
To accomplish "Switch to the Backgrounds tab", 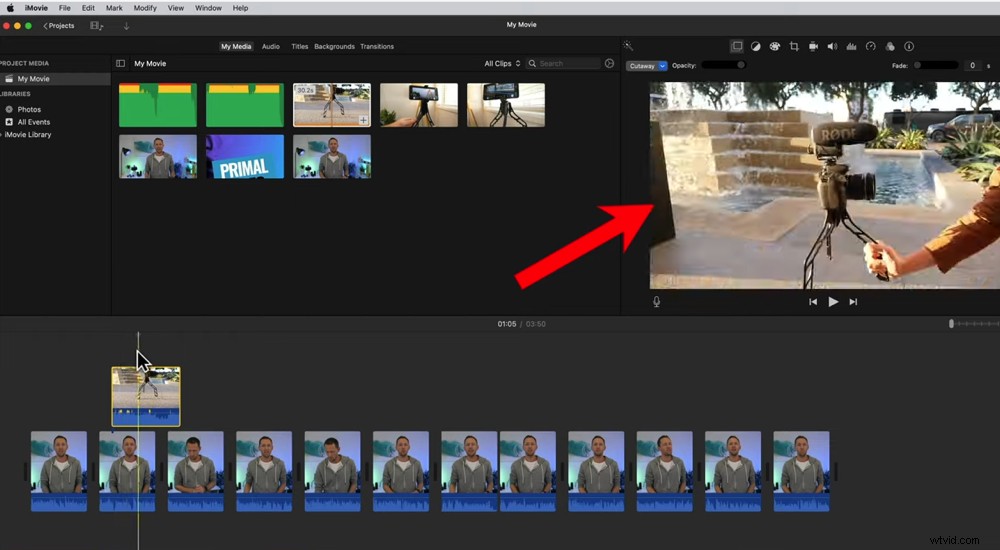I will [334, 47].
